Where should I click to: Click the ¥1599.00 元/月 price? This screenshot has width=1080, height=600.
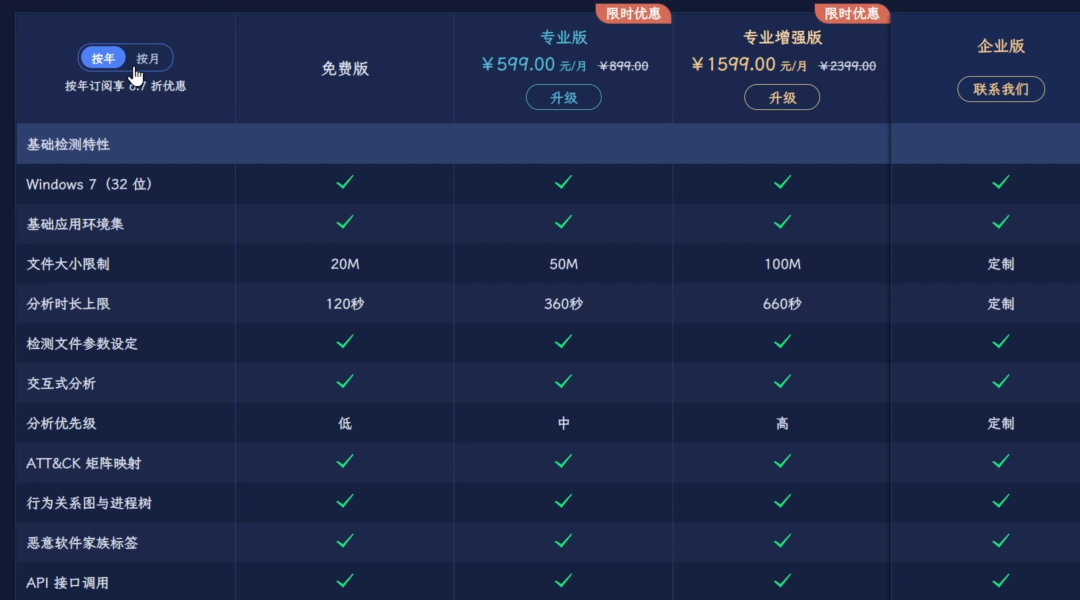749,65
